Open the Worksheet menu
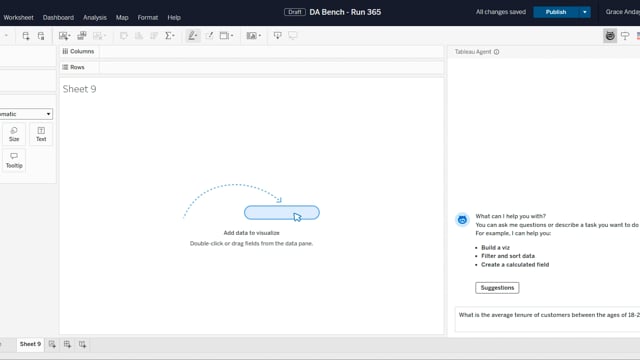Image resolution: width=640 pixels, height=360 pixels. pyautogui.click(x=18, y=18)
